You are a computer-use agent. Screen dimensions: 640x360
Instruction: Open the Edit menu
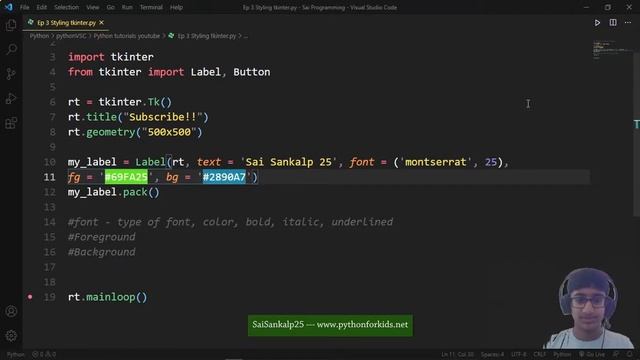[x=42, y=7]
